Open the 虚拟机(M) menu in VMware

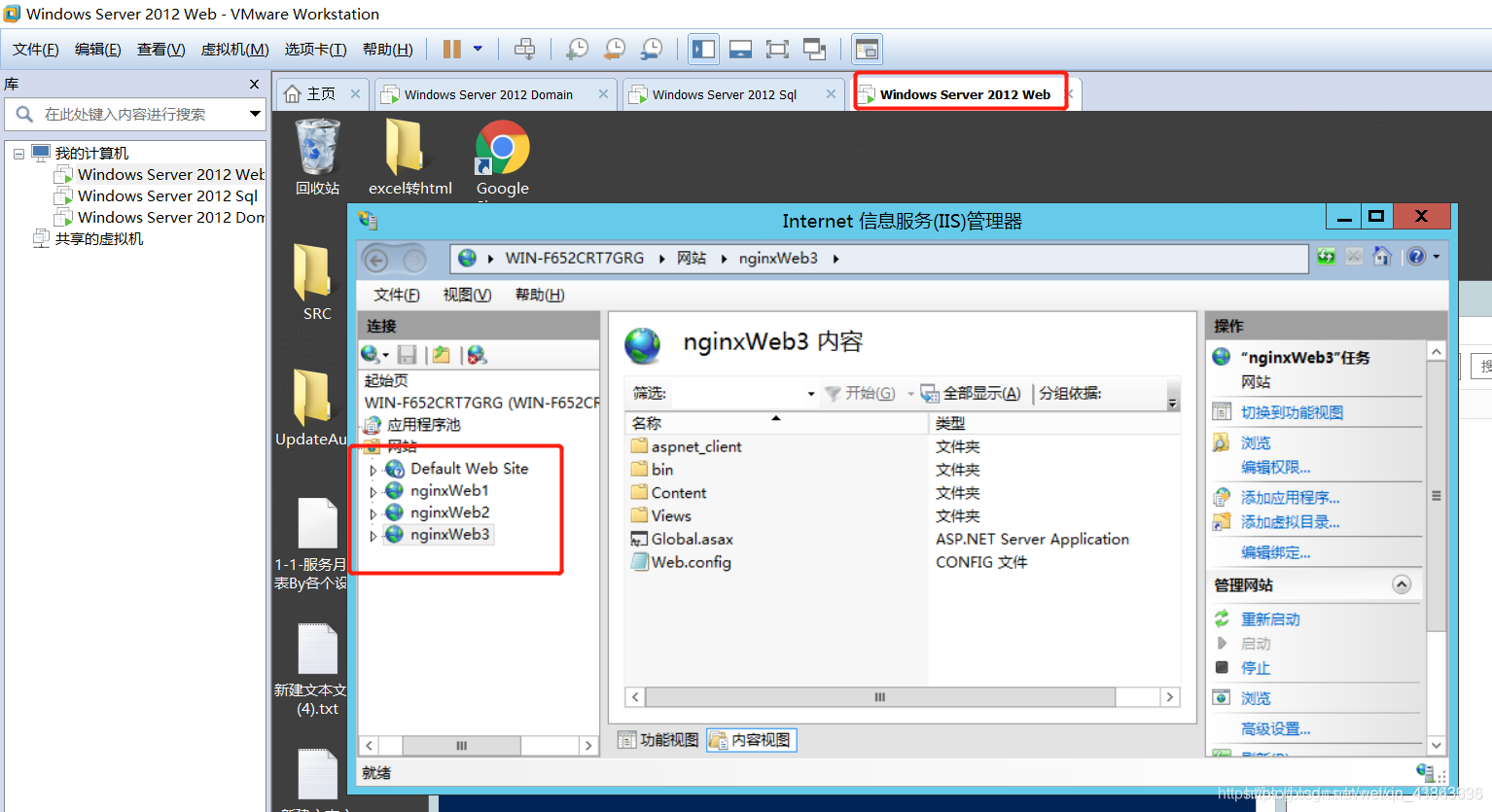point(234,50)
